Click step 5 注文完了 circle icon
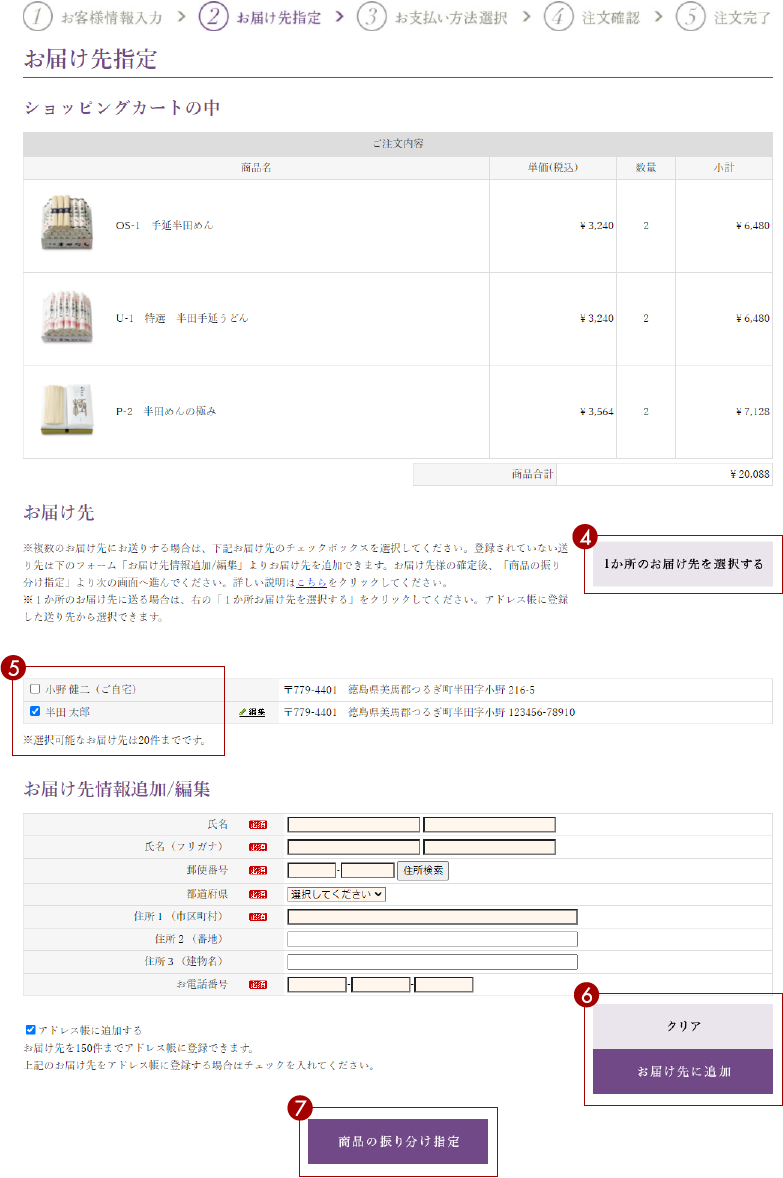 pos(691,17)
